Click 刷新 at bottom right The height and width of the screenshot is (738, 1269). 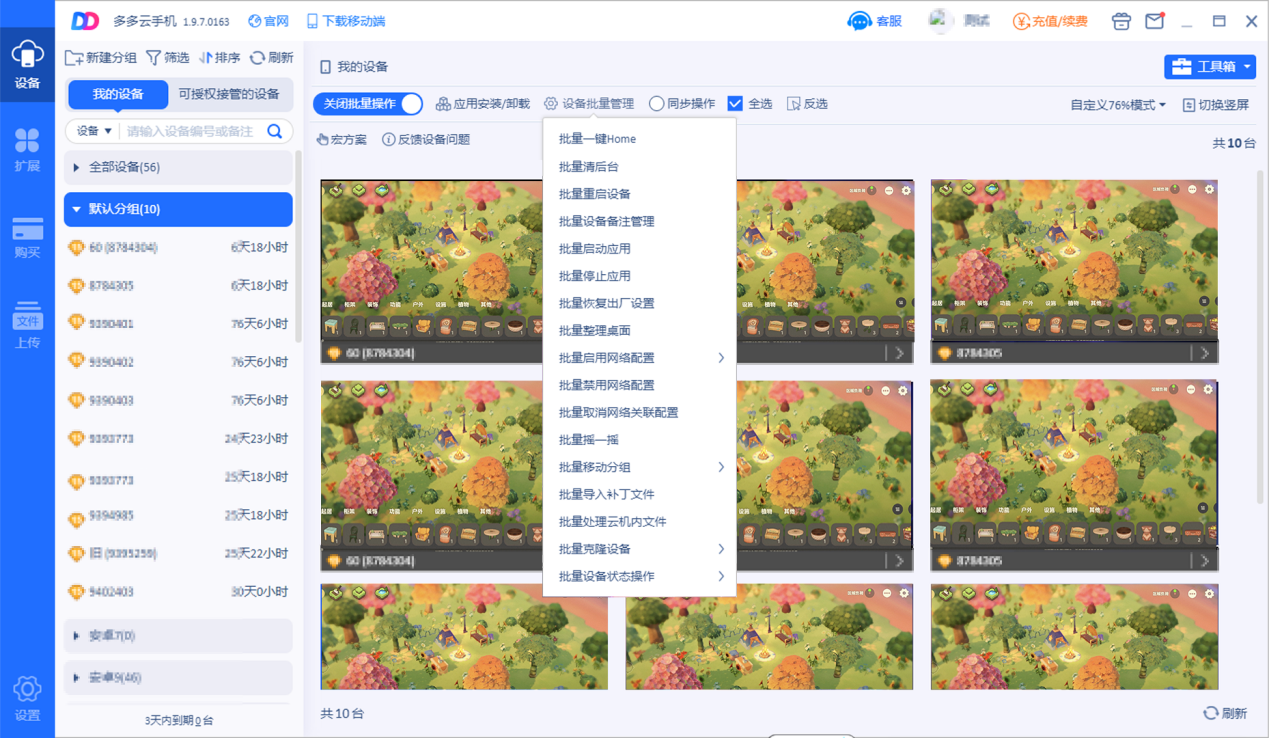click(x=1225, y=713)
